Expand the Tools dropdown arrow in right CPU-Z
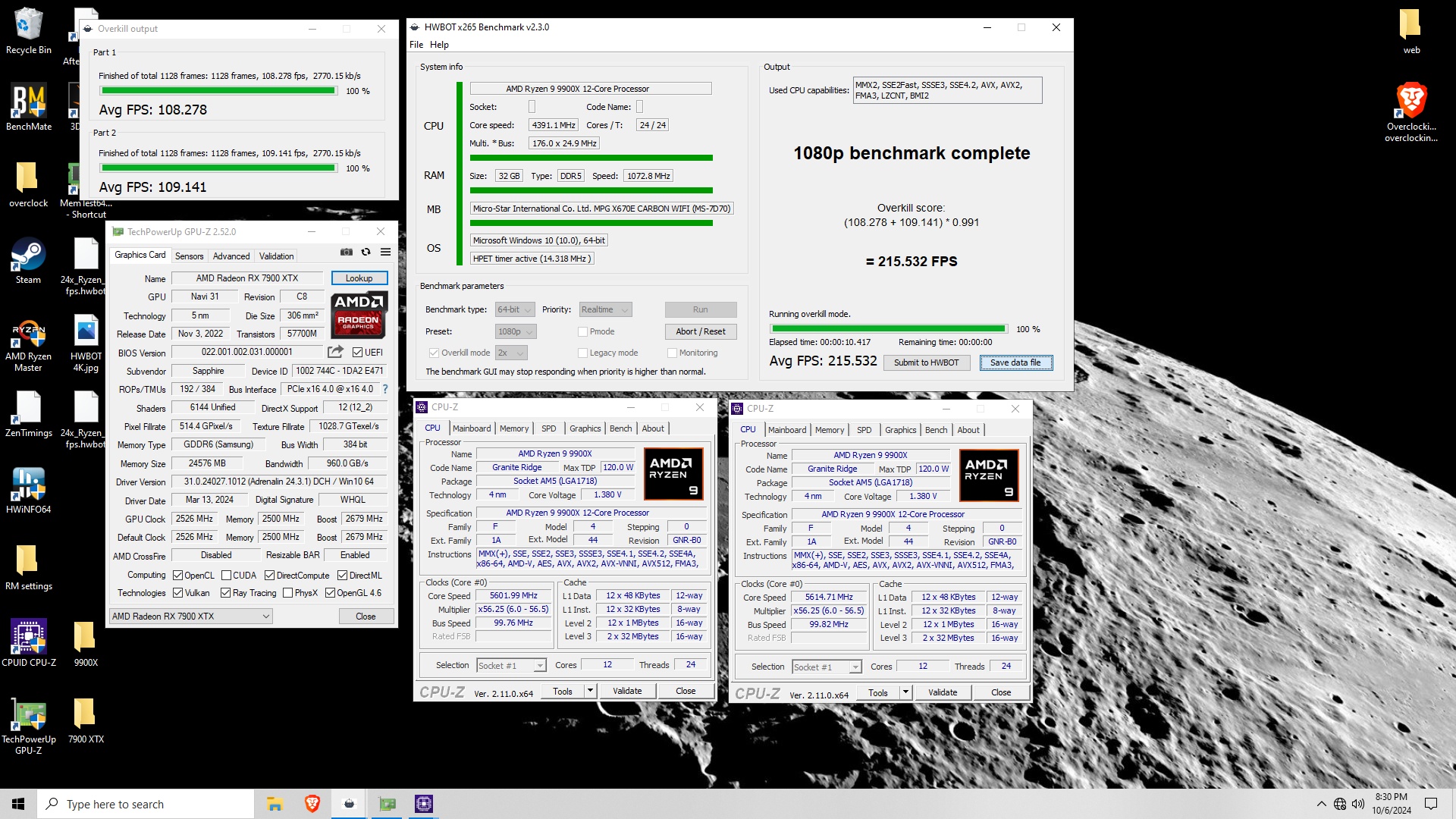The image size is (1456, 819). (905, 692)
